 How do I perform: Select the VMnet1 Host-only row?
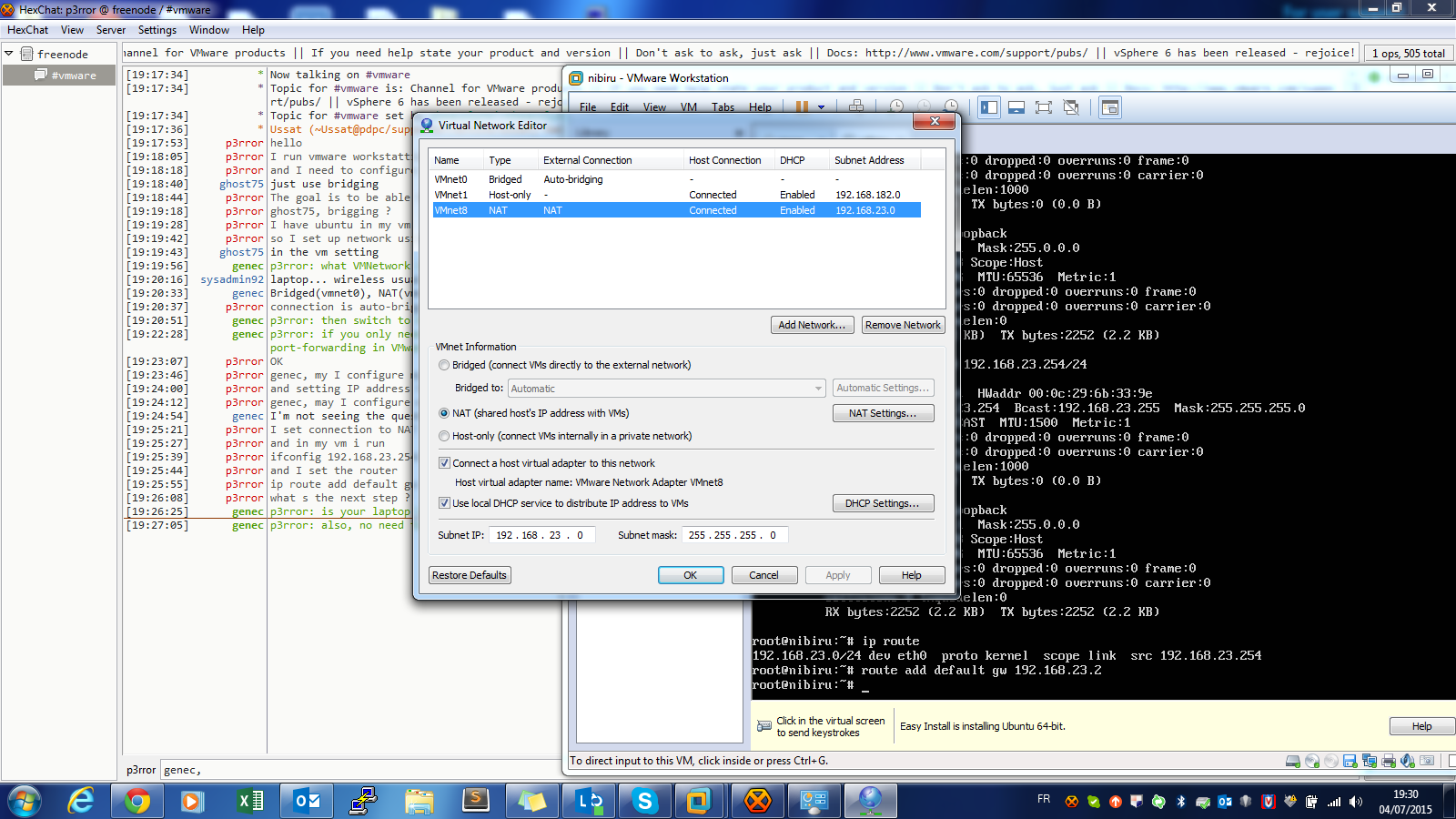tap(675, 195)
